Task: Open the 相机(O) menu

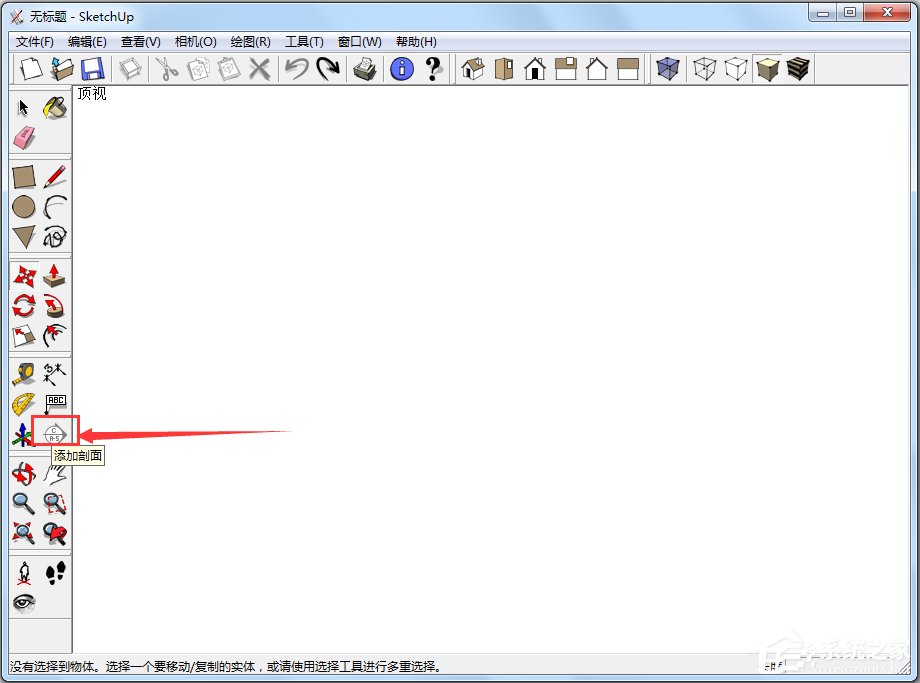Action: click(195, 42)
